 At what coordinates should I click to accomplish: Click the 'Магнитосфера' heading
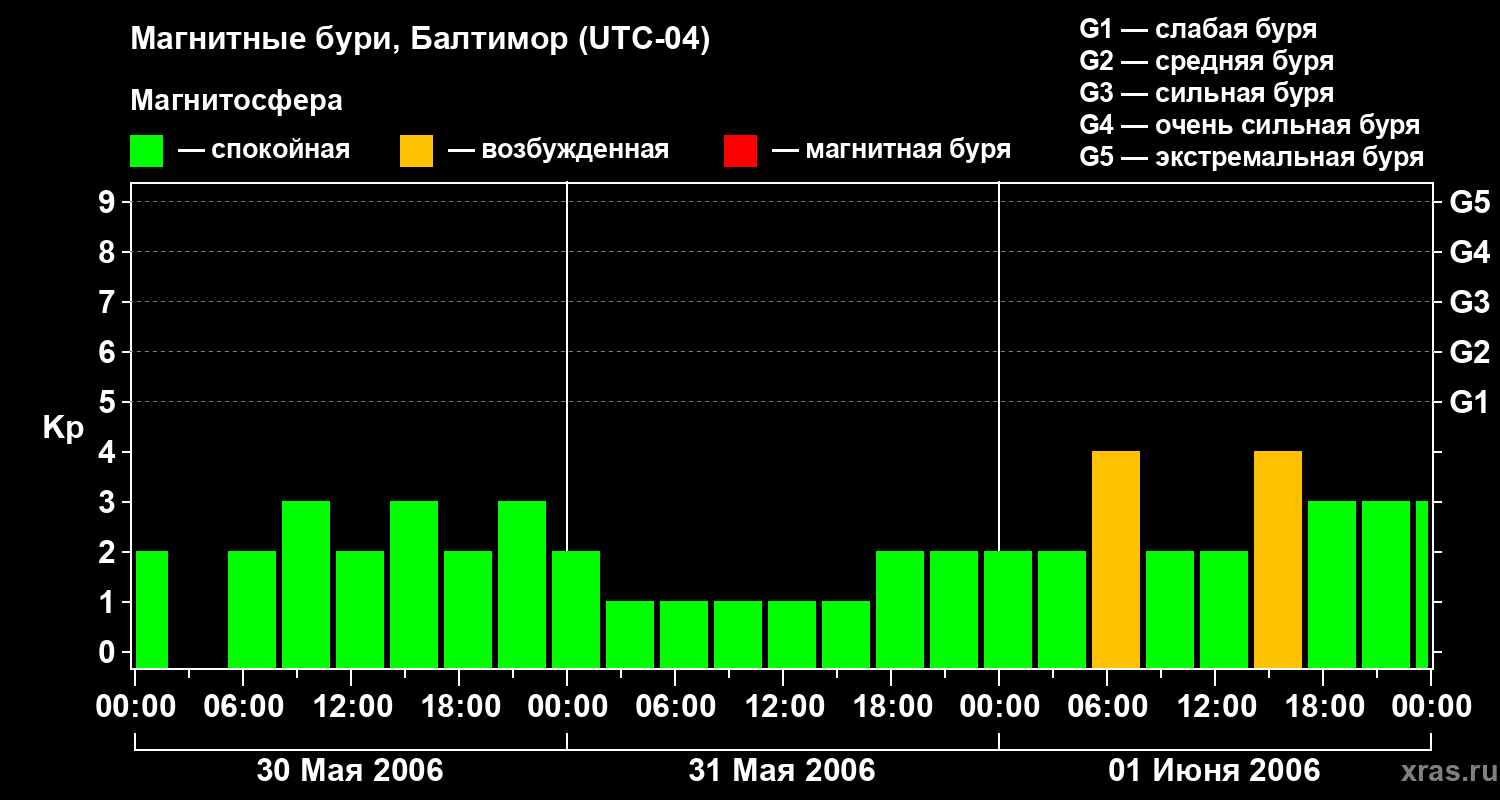(x=237, y=101)
